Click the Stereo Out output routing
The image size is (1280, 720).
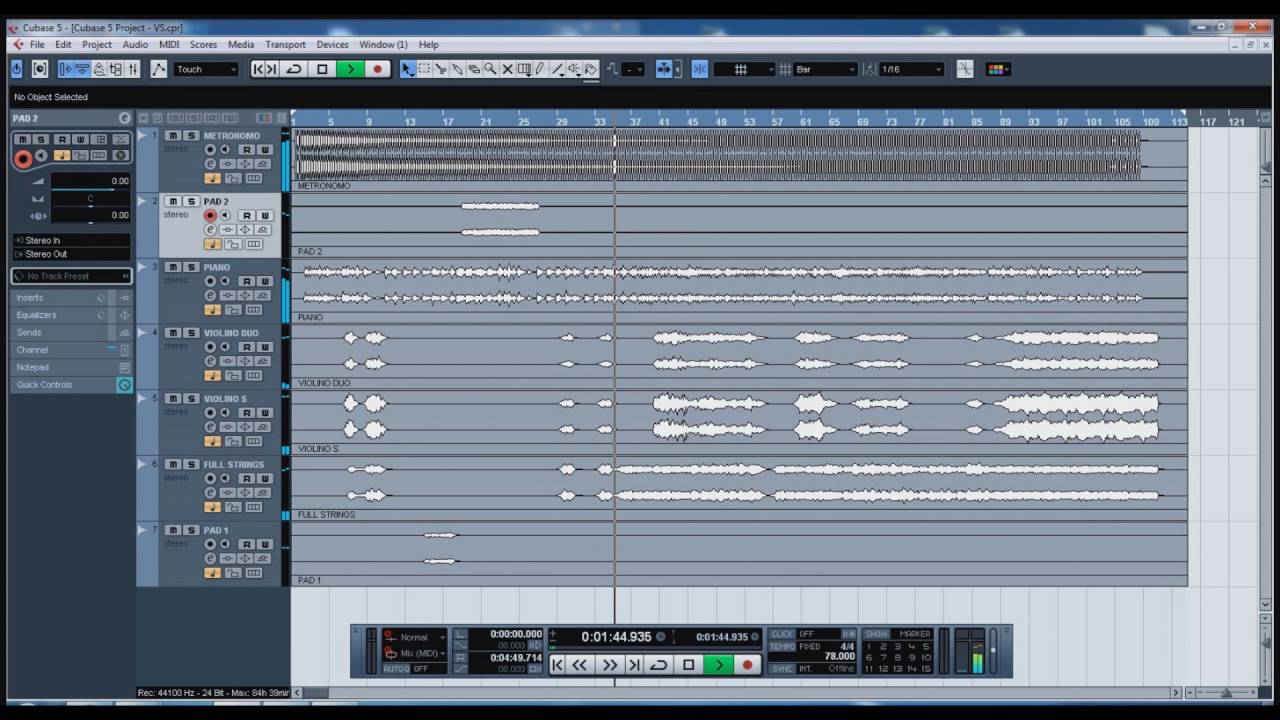coord(71,254)
